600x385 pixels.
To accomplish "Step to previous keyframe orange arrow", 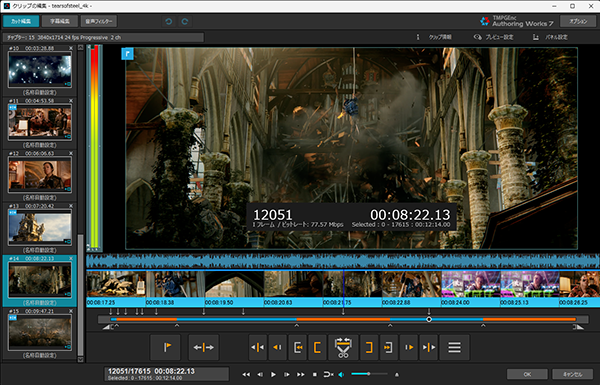I will point(277,347).
